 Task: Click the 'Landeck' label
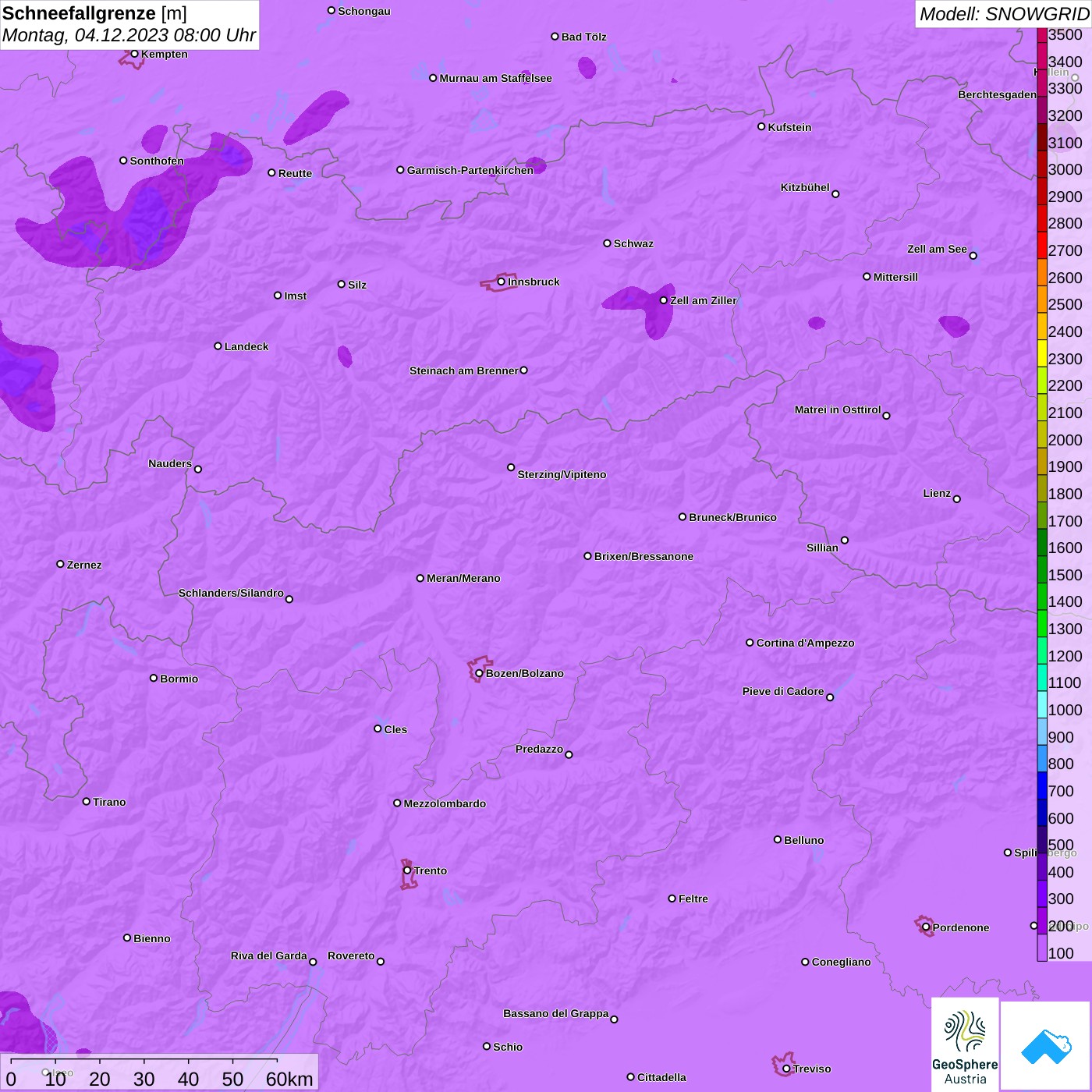[x=246, y=346]
